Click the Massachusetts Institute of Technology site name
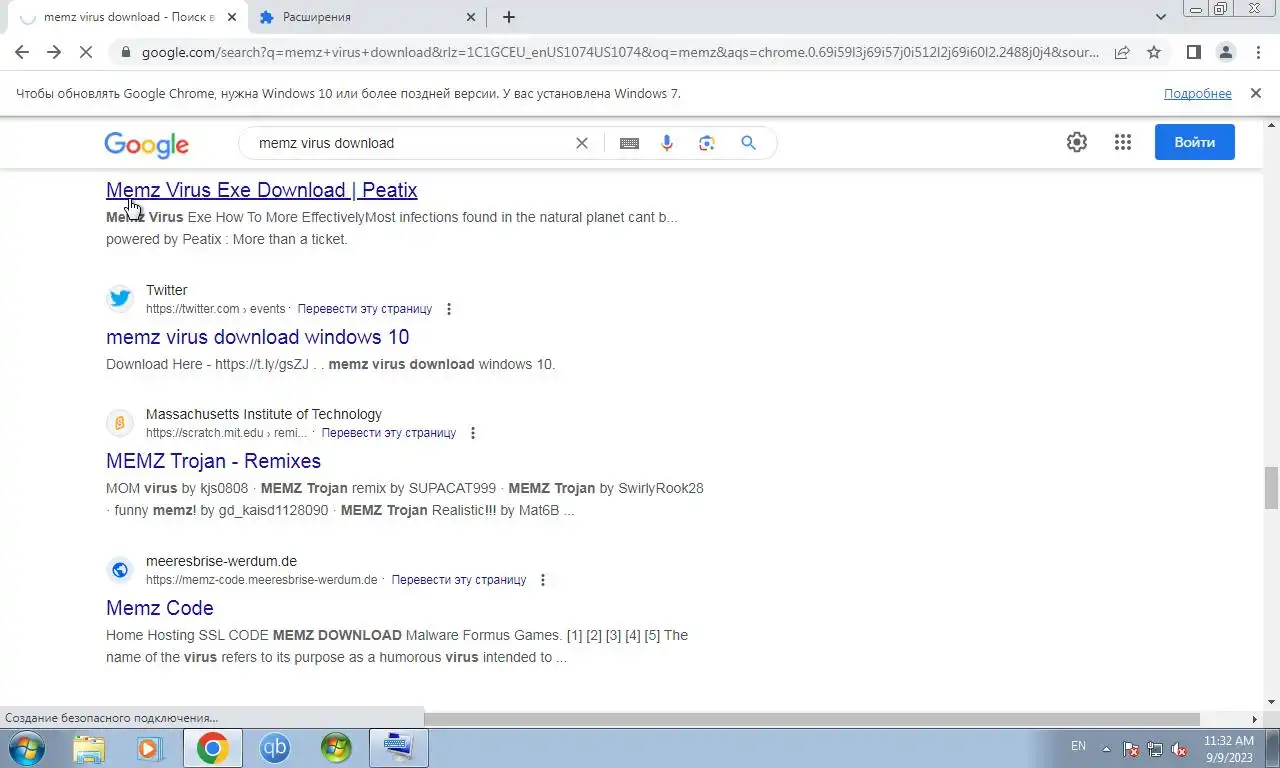Screen dimensions: 1280x768 [264, 414]
